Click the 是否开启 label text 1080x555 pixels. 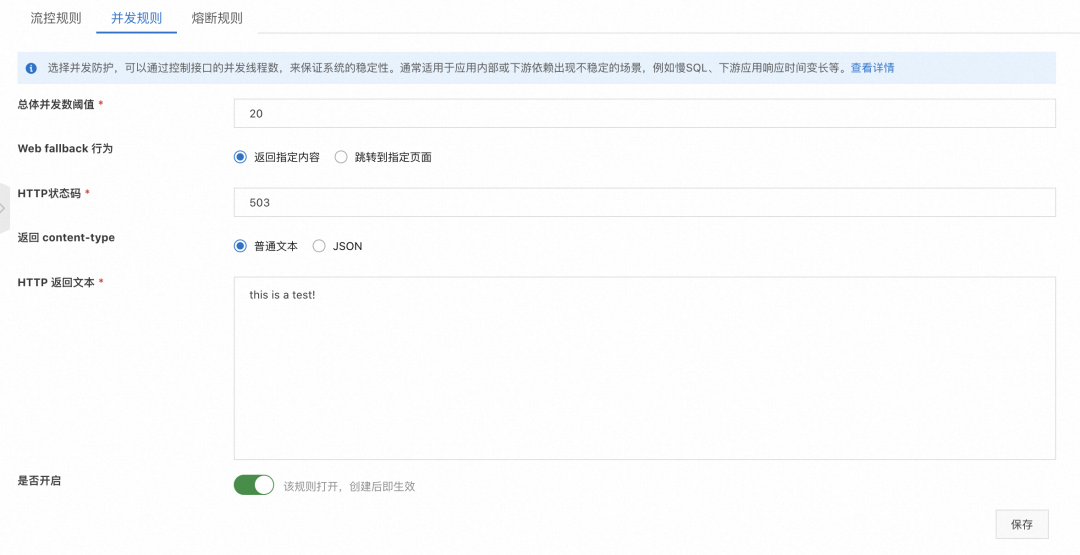(x=39, y=481)
